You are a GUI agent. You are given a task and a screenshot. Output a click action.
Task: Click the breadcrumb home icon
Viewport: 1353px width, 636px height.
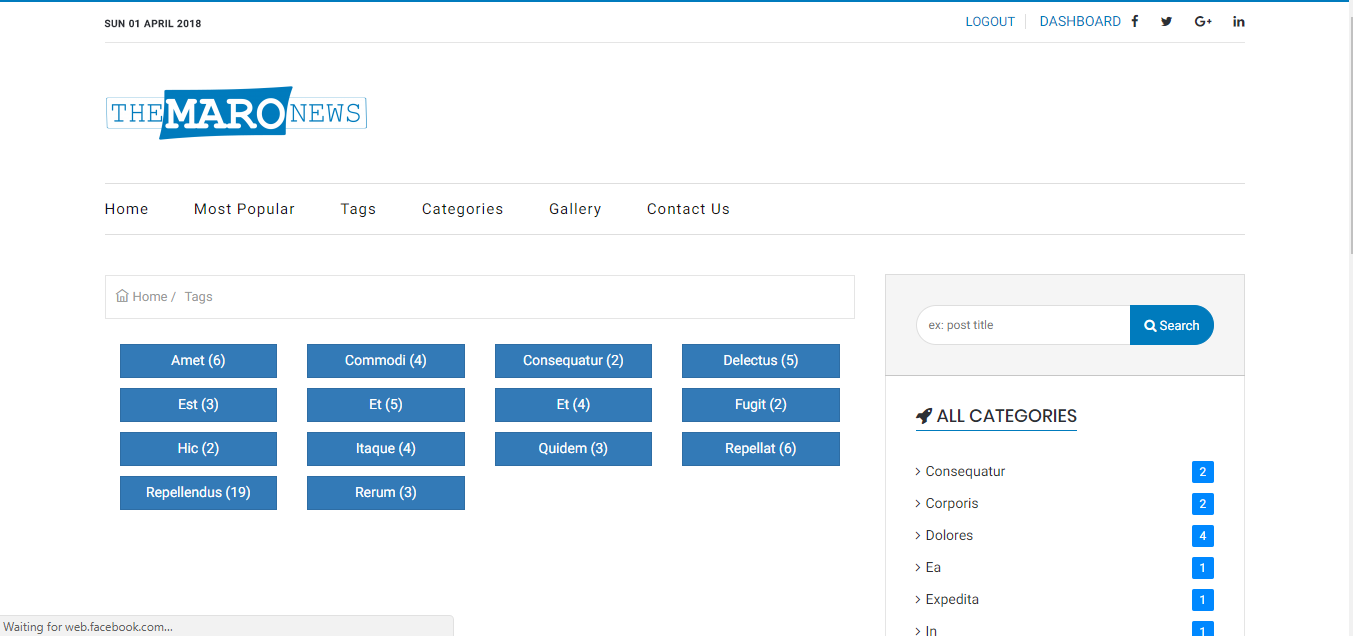(x=122, y=296)
